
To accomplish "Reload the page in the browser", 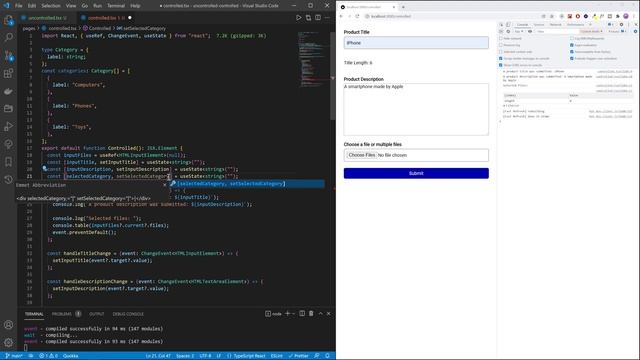I will (x=357, y=16).
